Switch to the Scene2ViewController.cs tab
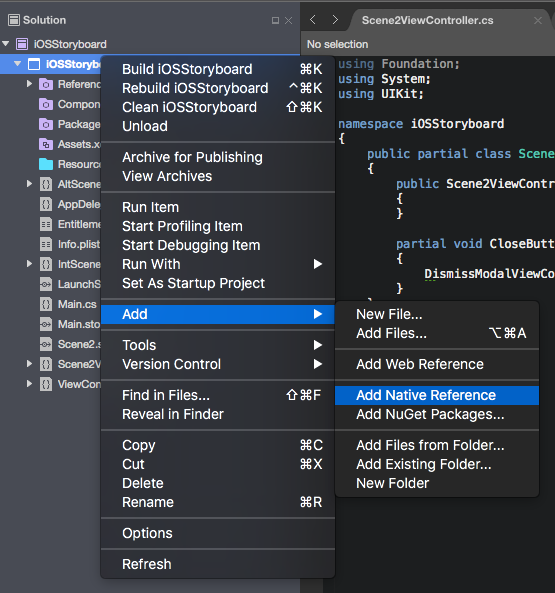 (x=427, y=20)
